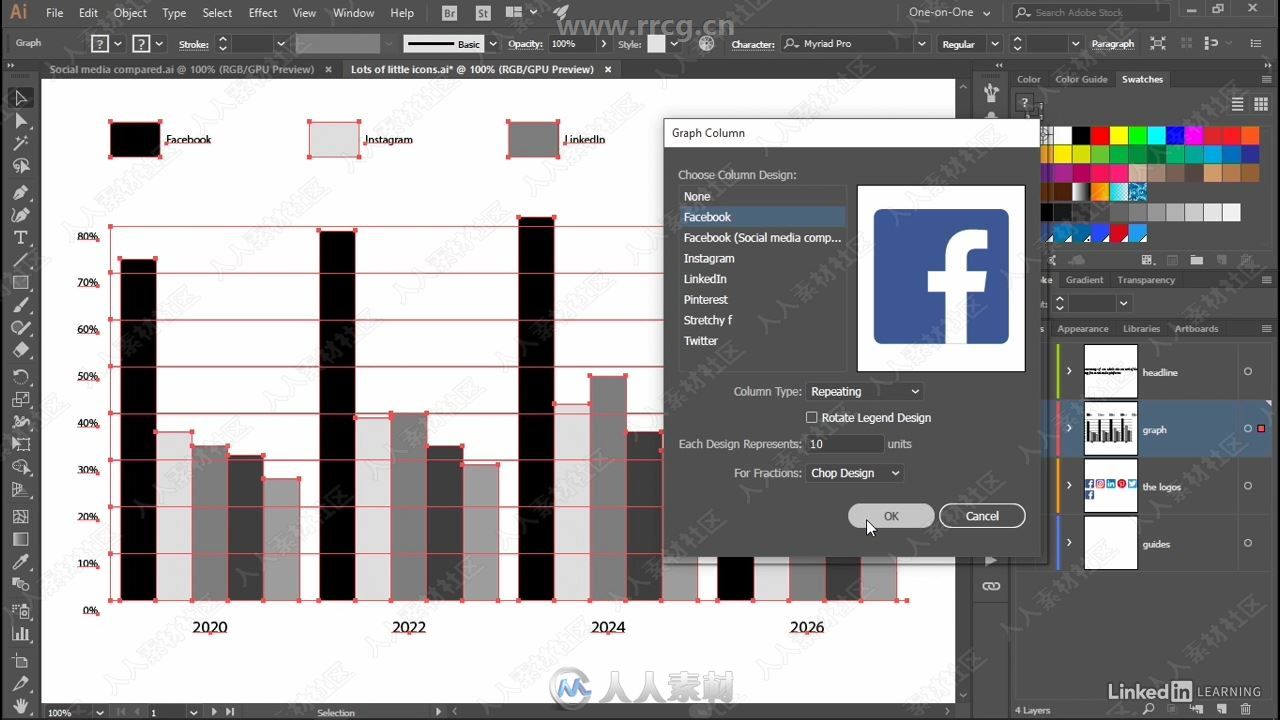Select the Hand tool
Viewport: 1280px width, 720px height.
click(x=20, y=705)
